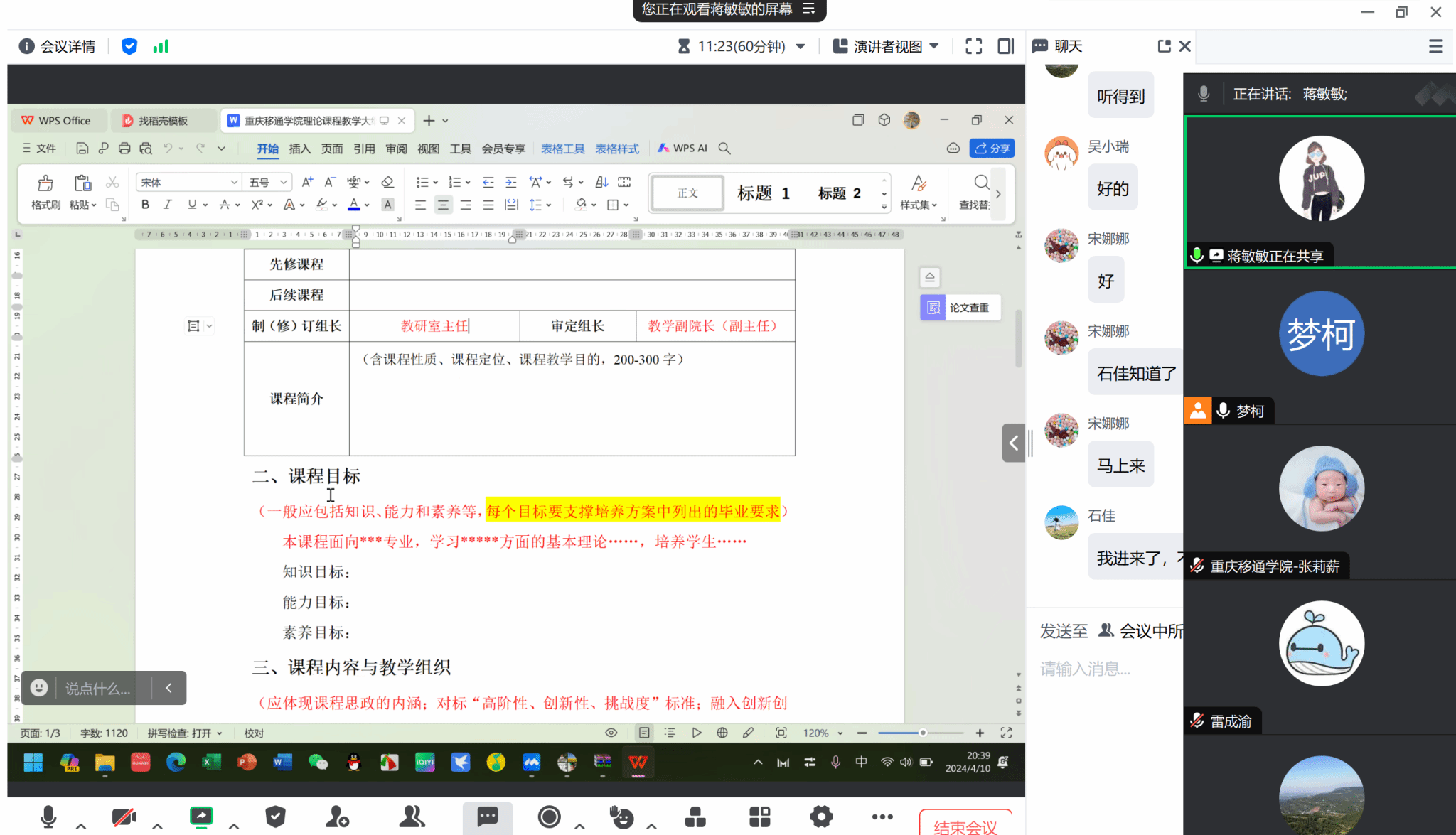1456x835 pixels.
Task: Pop out the chat window
Action: pos(1164,46)
